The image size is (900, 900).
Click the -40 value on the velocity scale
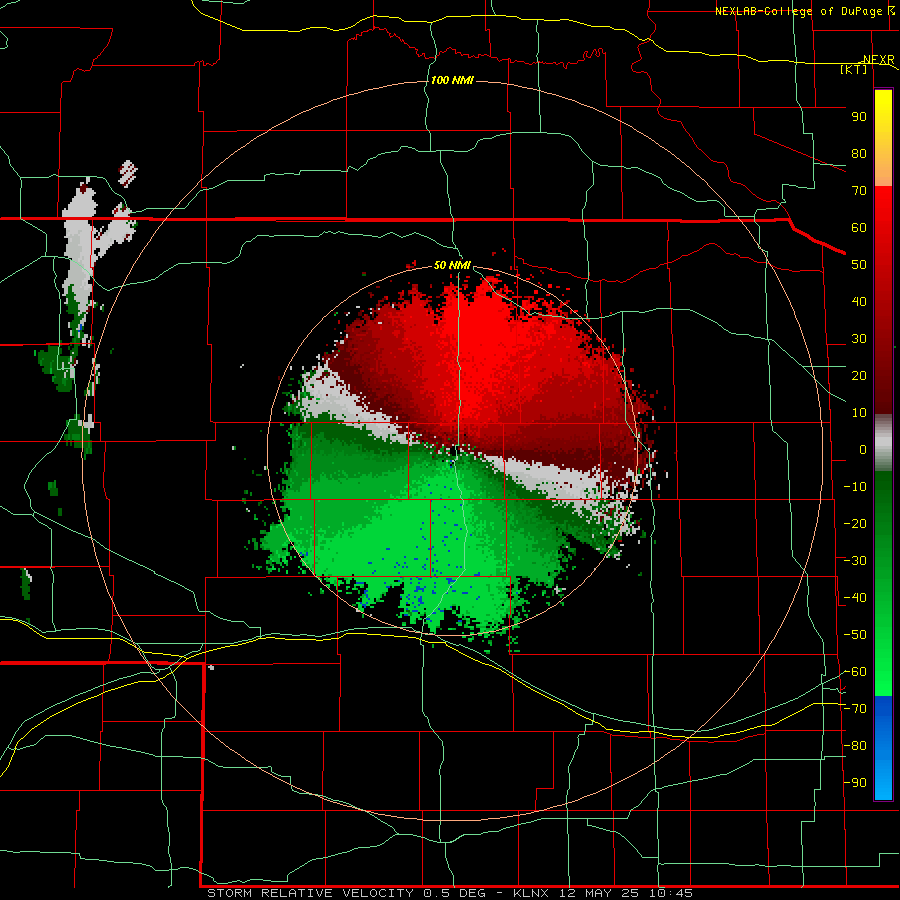coord(855,598)
